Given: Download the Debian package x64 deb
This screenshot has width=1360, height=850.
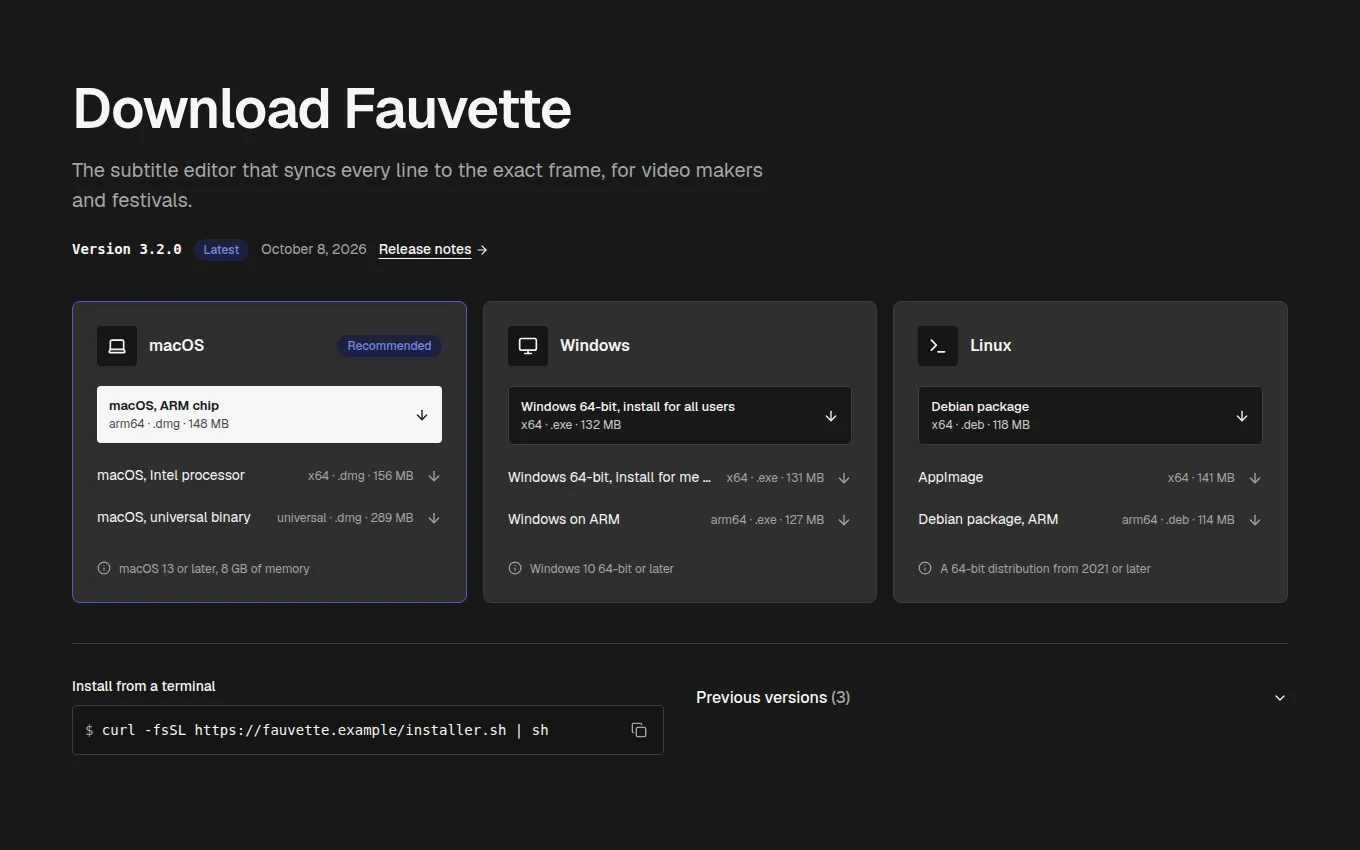Looking at the screenshot, I should (1090, 415).
